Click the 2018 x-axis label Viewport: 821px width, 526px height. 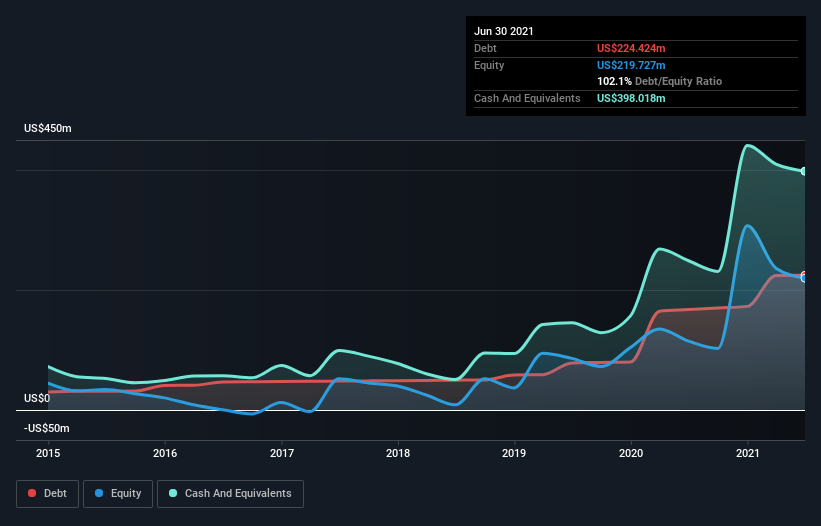tap(398, 453)
